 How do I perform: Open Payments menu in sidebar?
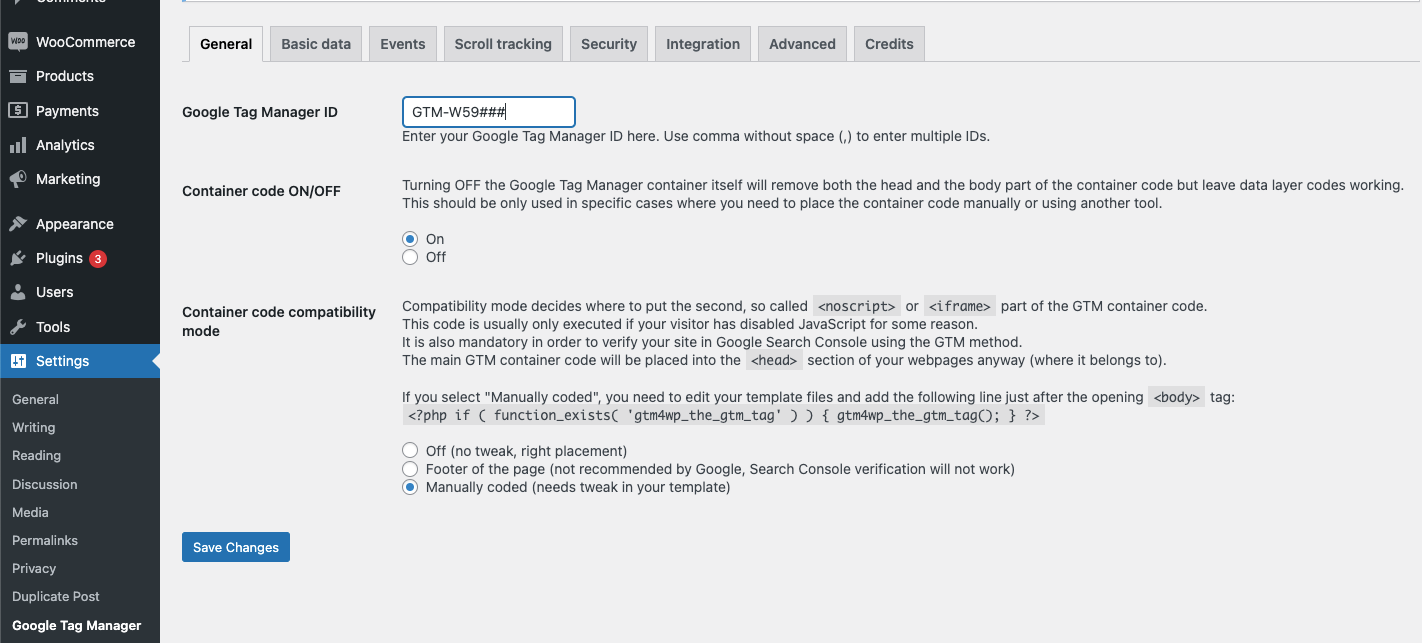coord(80,111)
